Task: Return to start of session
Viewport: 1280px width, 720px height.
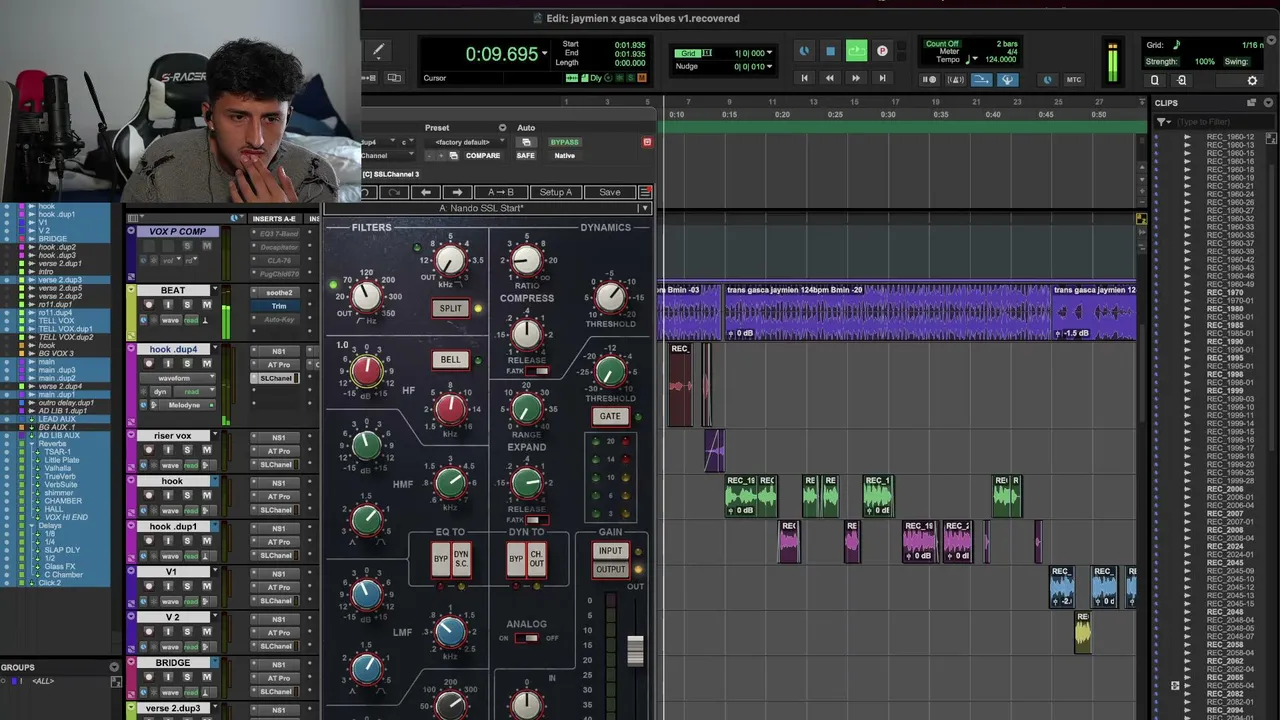Action: pos(804,78)
